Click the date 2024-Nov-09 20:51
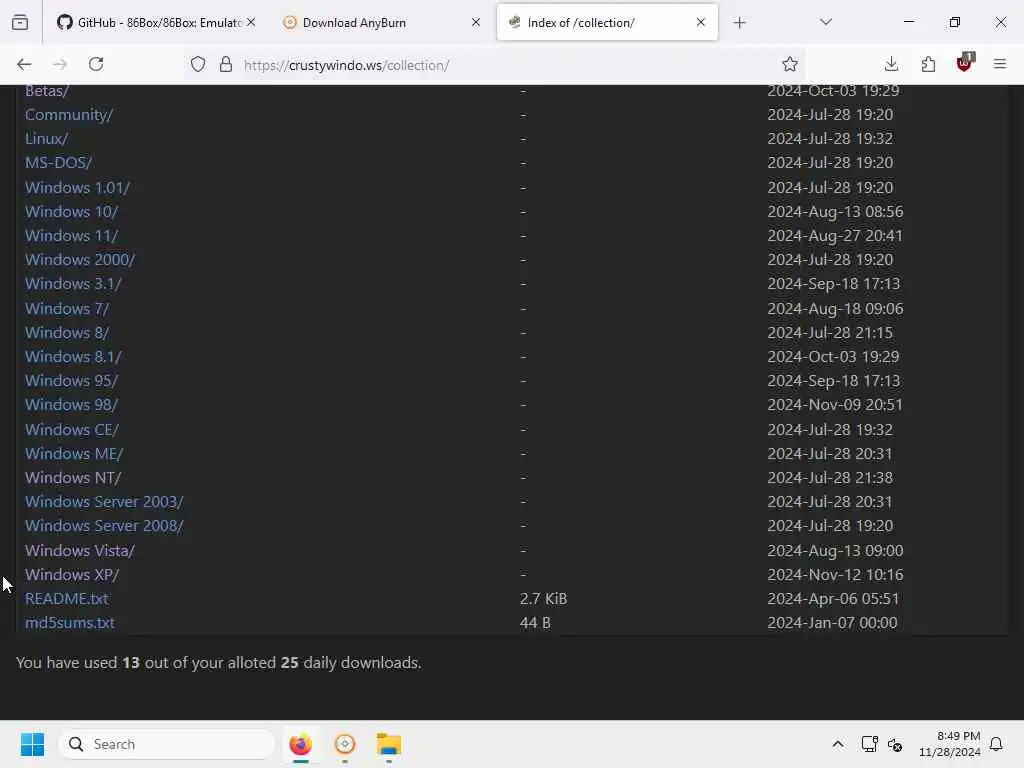1024x768 pixels. pyautogui.click(x=835, y=405)
